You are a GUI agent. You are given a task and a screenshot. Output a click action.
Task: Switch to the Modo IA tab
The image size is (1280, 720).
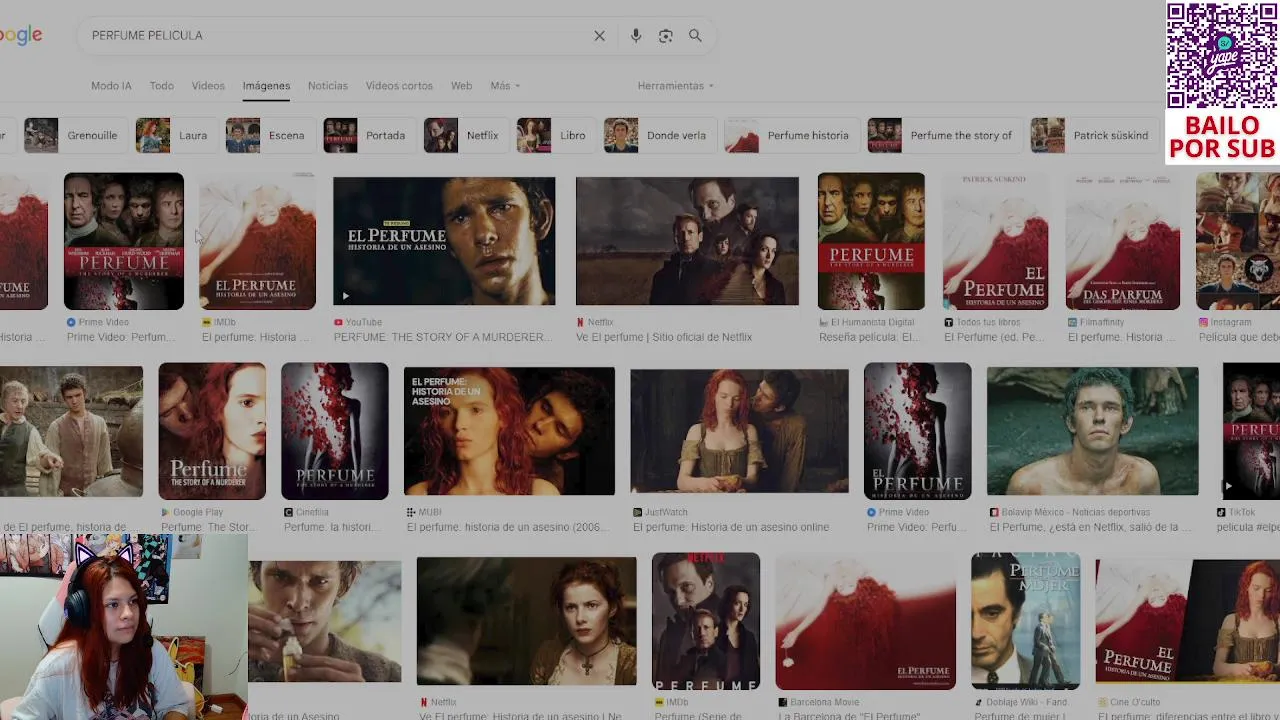pyautogui.click(x=111, y=86)
